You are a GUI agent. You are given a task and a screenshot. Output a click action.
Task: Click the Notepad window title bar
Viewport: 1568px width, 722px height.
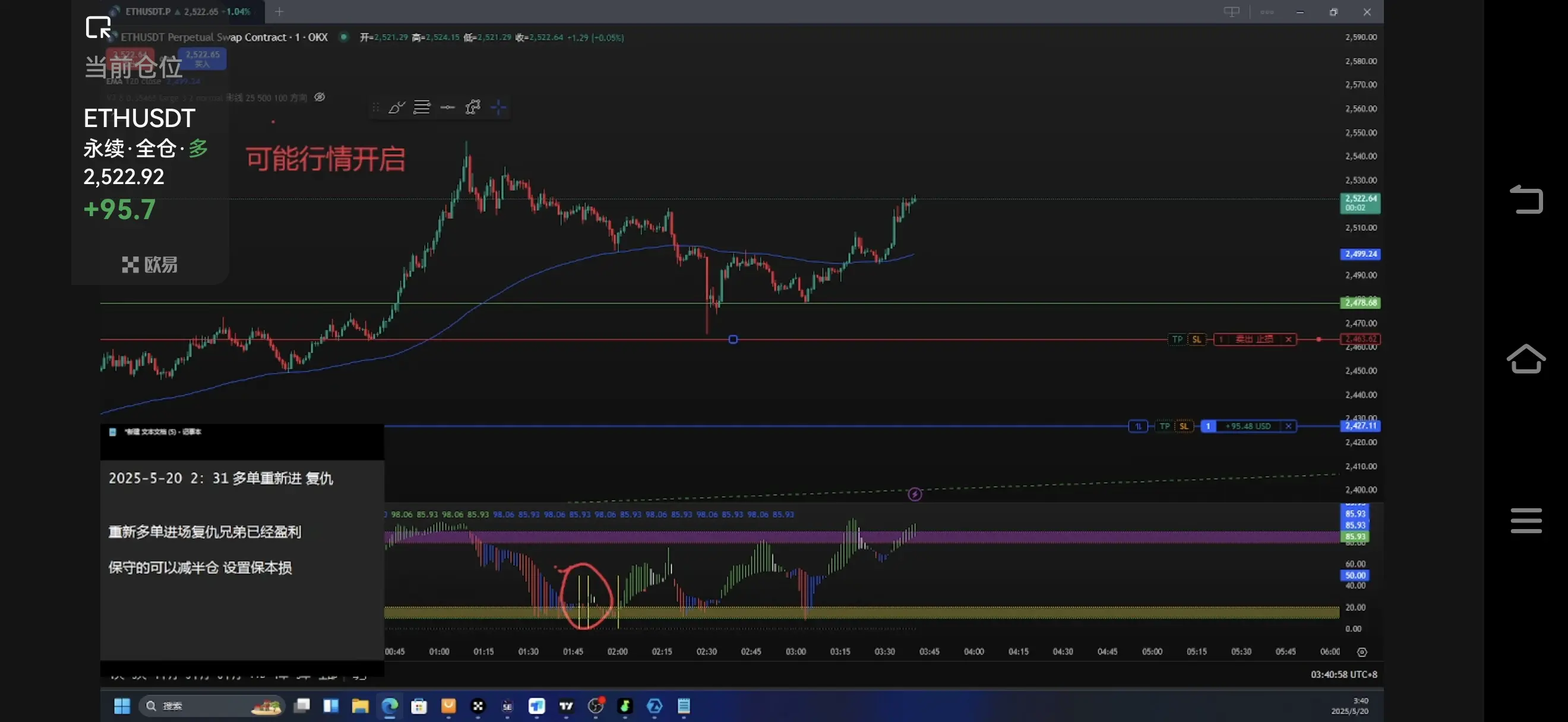242,432
